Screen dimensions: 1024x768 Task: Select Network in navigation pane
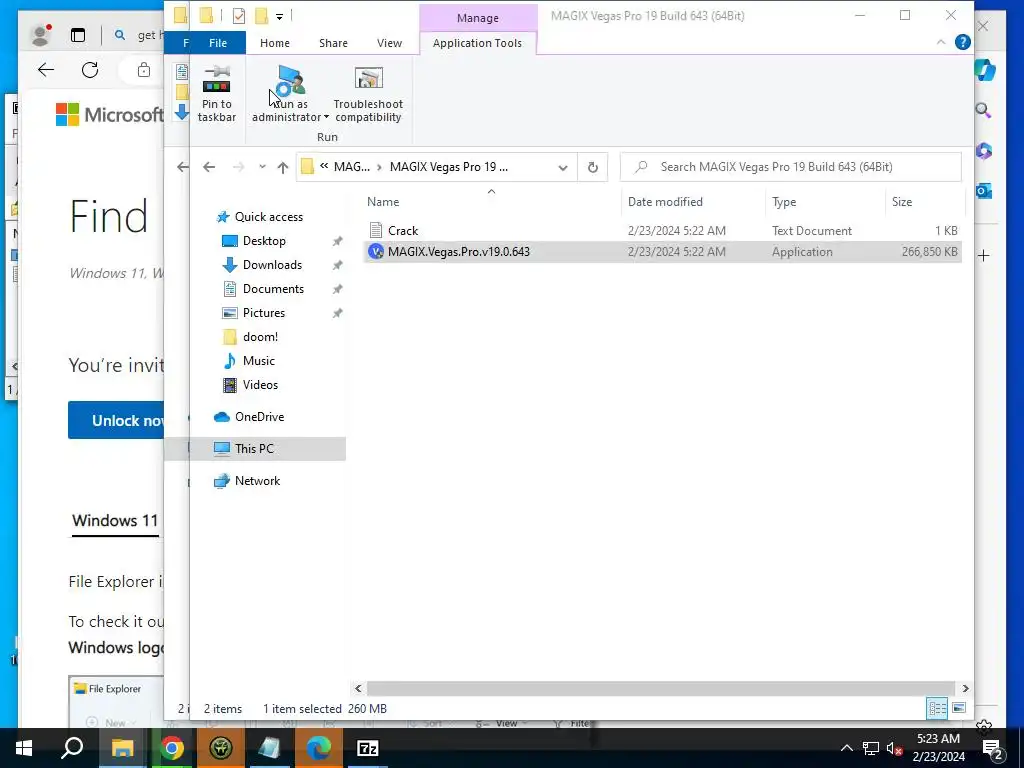tap(257, 481)
